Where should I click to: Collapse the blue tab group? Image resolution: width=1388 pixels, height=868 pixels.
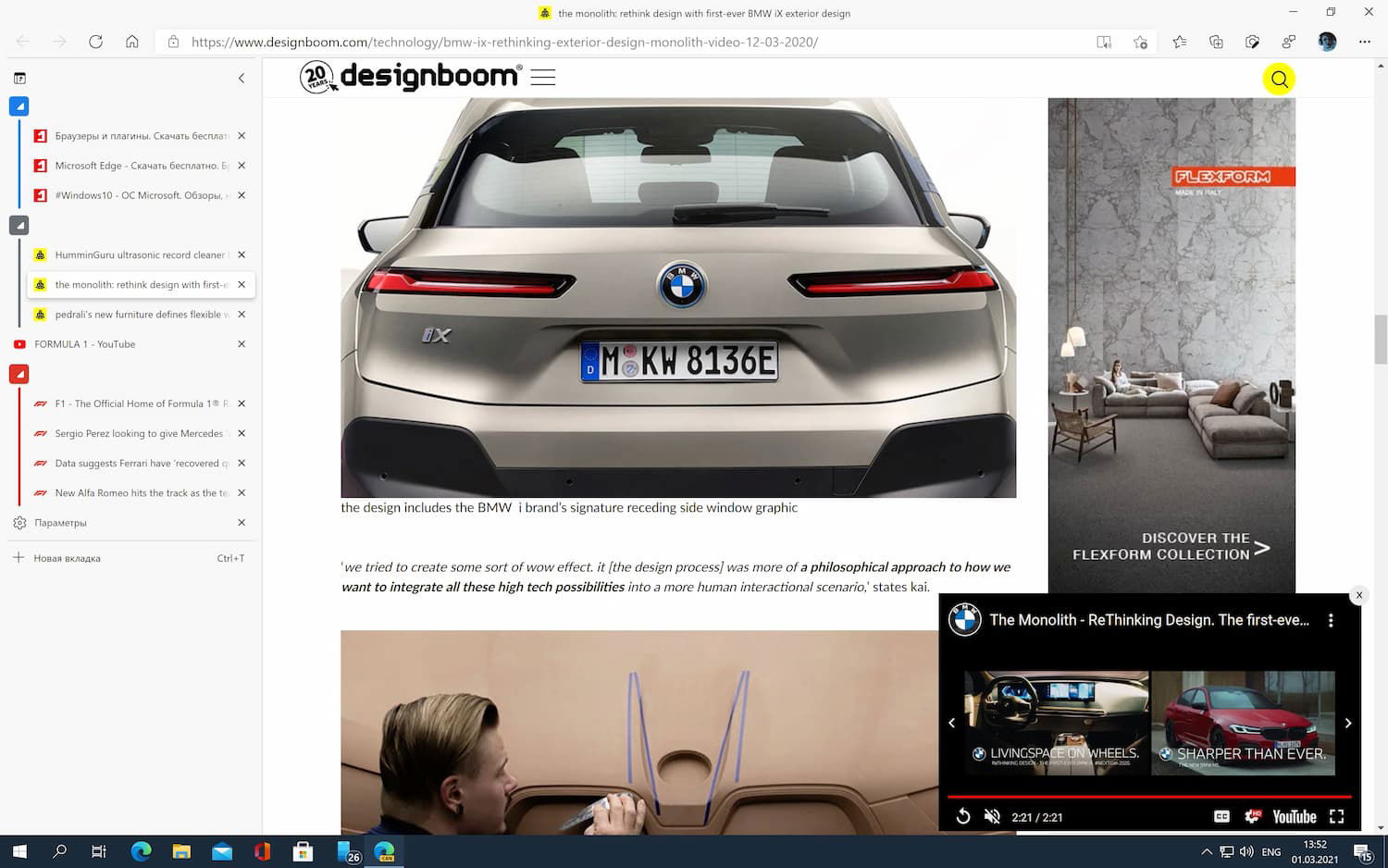coord(19,106)
